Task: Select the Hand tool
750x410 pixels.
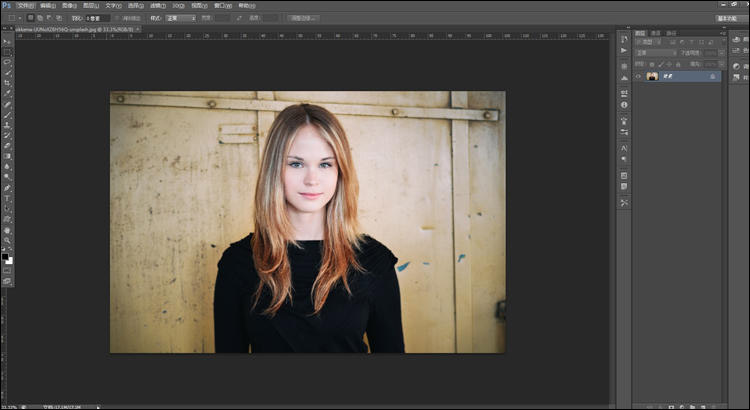Action: pyautogui.click(x=7, y=230)
